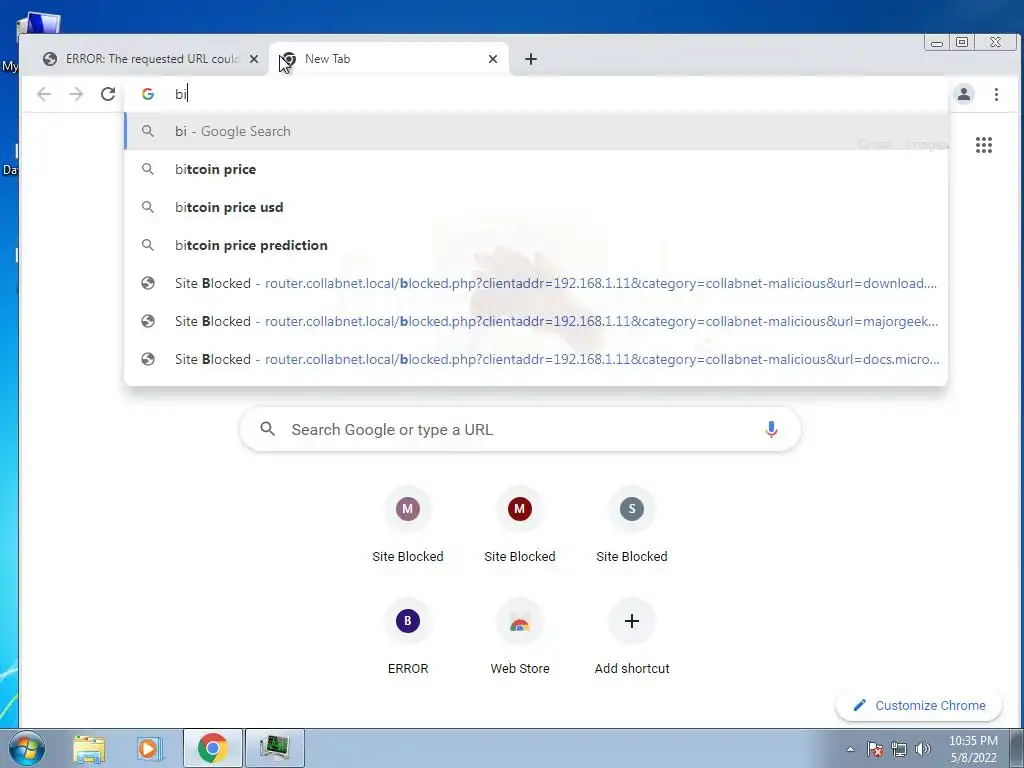The width and height of the screenshot is (1024, 768).
Task: Open the ERROR shortcut tile
Action: click(x=408, y=638)
